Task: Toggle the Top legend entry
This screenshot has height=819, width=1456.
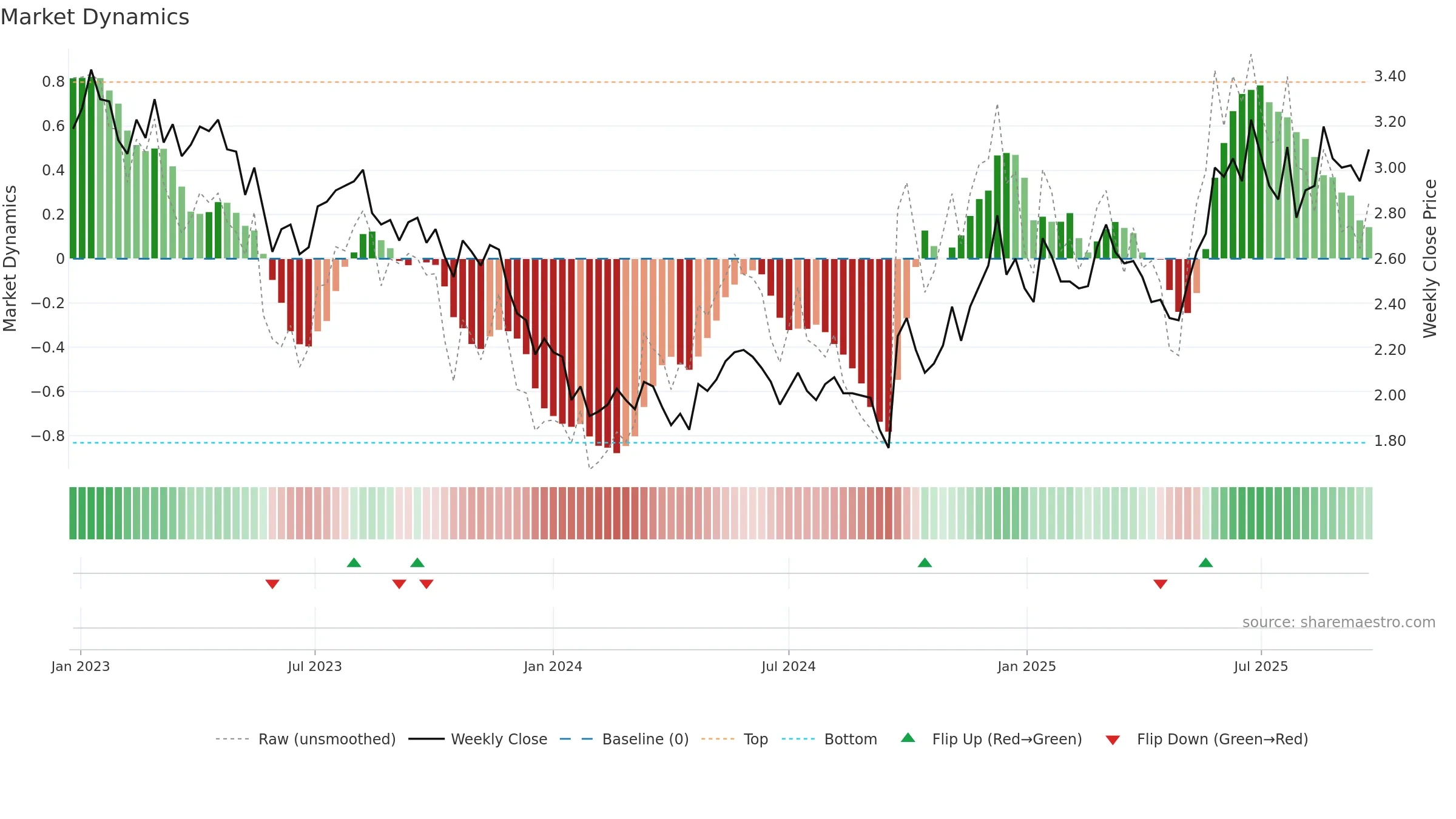Action: 735,739
